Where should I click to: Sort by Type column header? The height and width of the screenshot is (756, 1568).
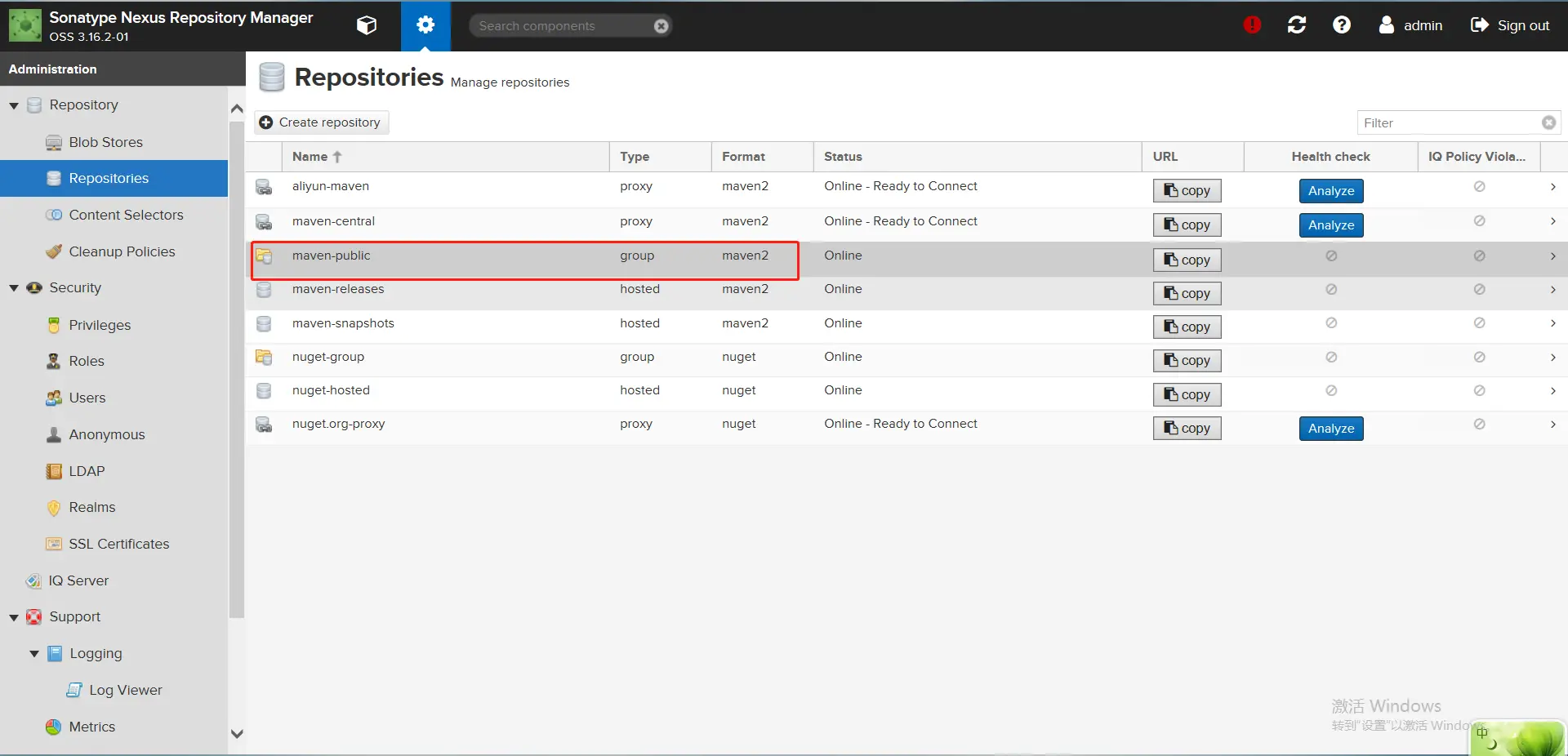[660, 157]
